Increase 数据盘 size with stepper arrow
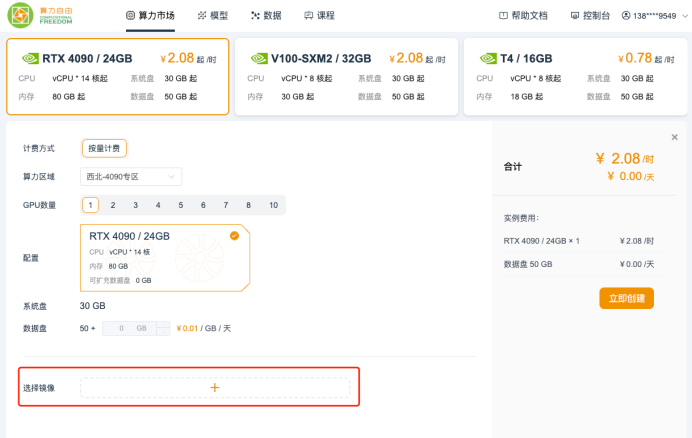 (x=163, y=325)
